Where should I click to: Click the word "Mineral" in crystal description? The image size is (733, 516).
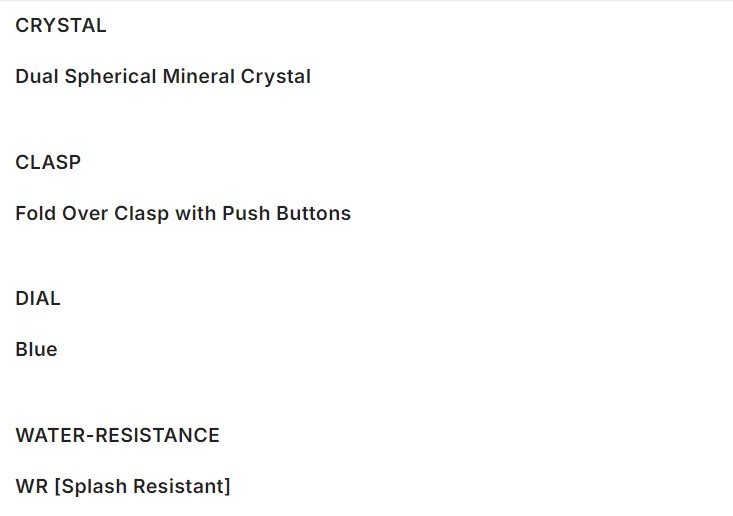click(198, 77)
